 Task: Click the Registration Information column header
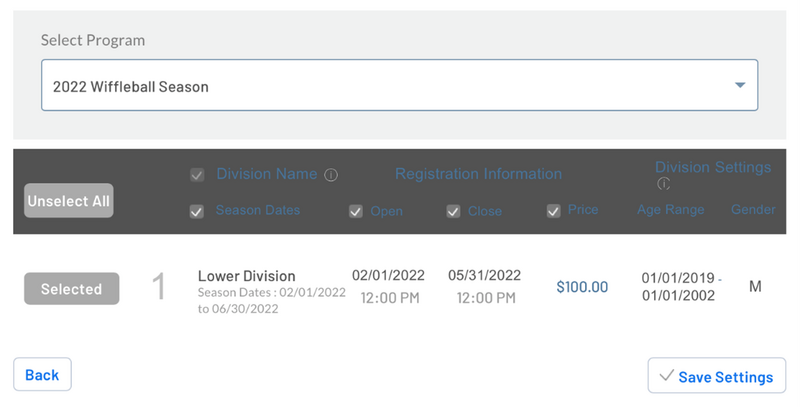pos(478,174)
